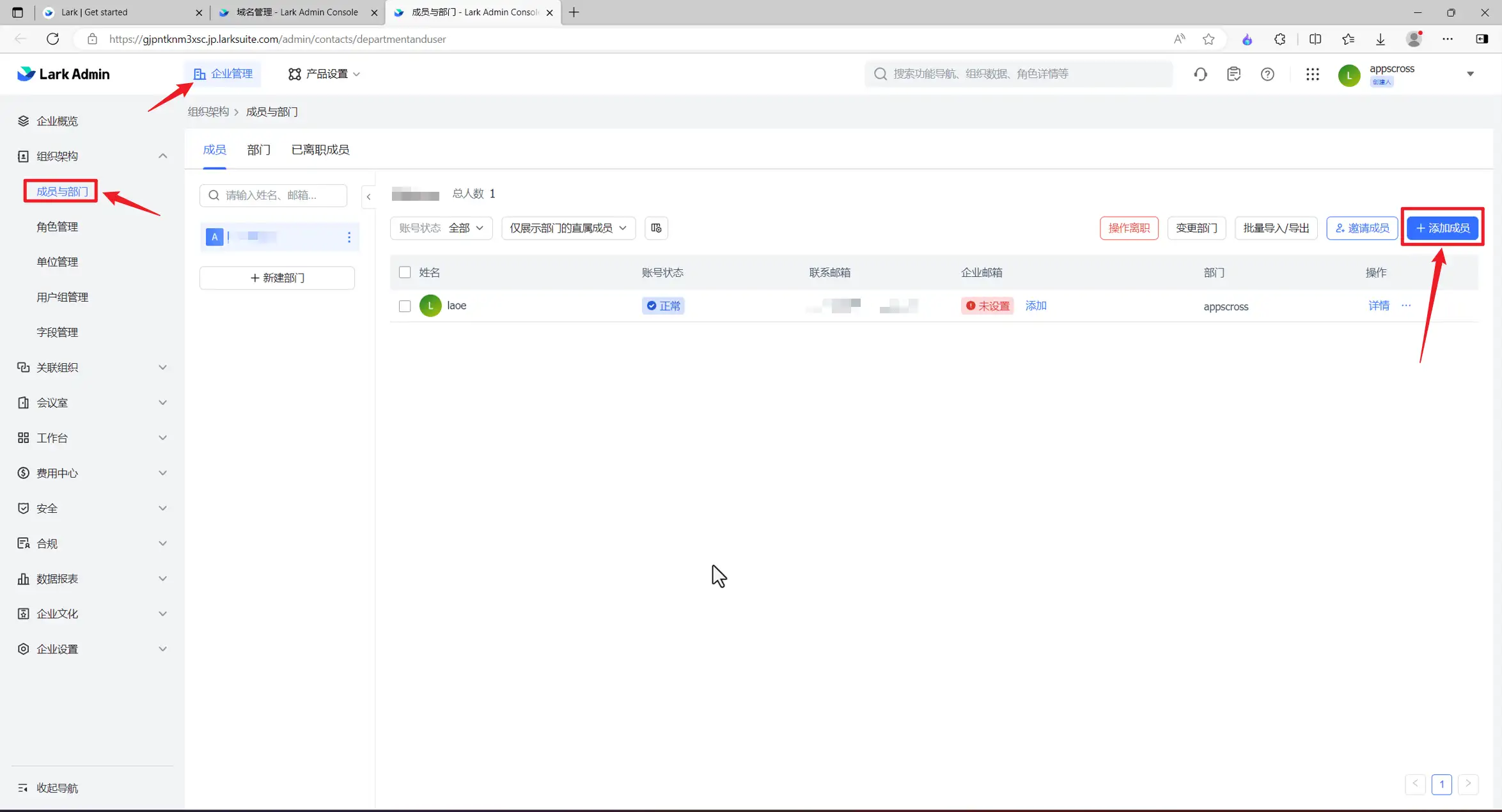Open 详情 for member laoe
This screenshot has width=1502, height=812.
pos(1379,306)
